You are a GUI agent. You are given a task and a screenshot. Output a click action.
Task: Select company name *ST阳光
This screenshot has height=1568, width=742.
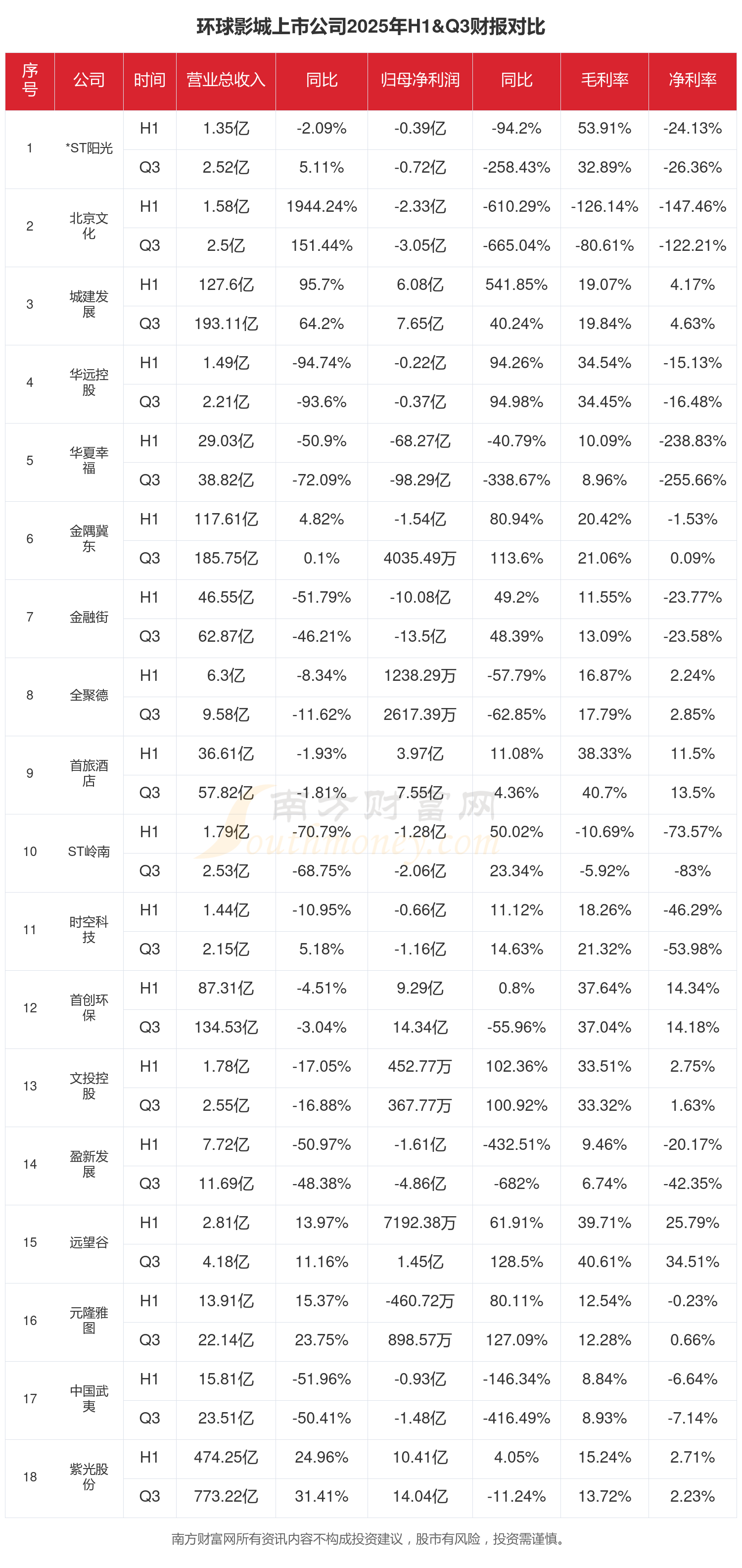click(89, 148)
